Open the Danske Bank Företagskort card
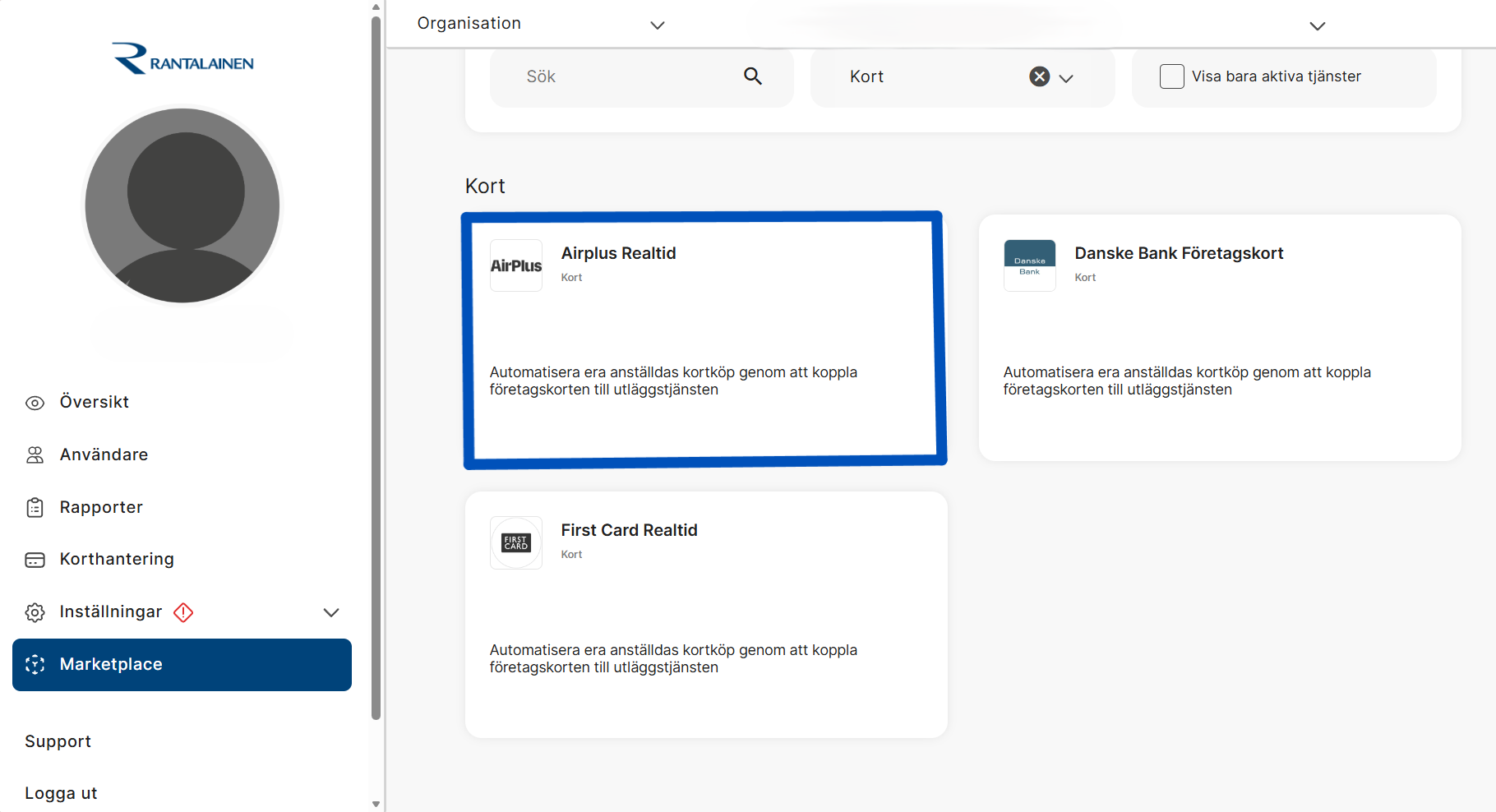The width and height of the screenshot is (1496, 812). click(1220, 338)
